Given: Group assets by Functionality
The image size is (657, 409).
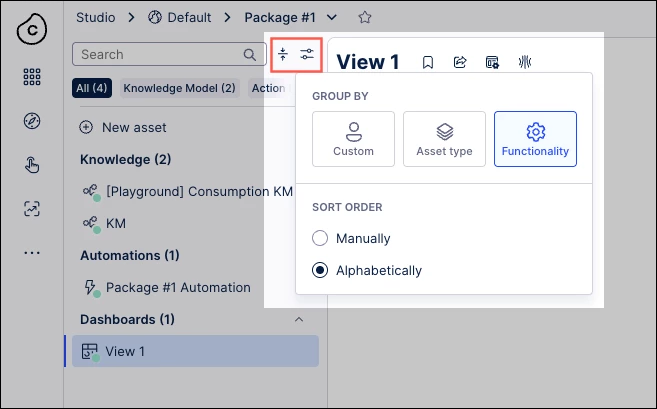Looking at the screenshot, I should (x=535, y=139).
